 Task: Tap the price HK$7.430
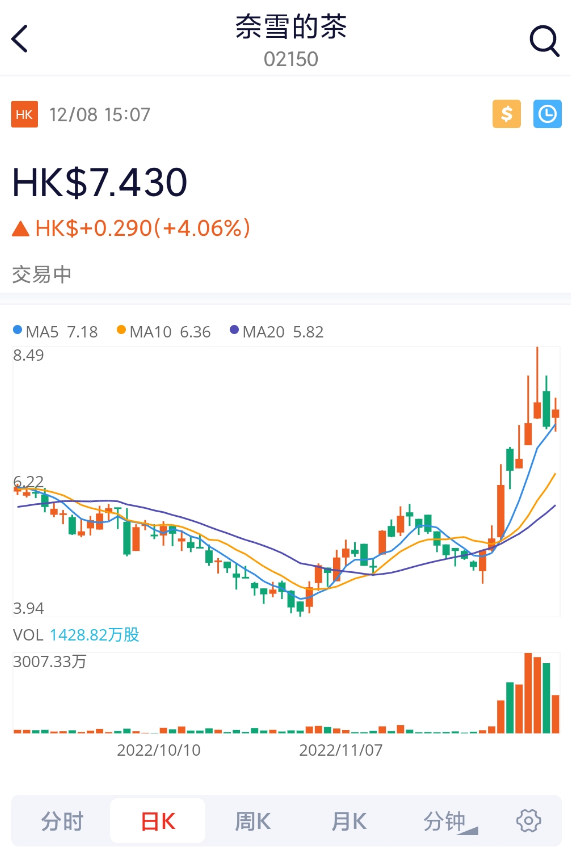(100, 182)
